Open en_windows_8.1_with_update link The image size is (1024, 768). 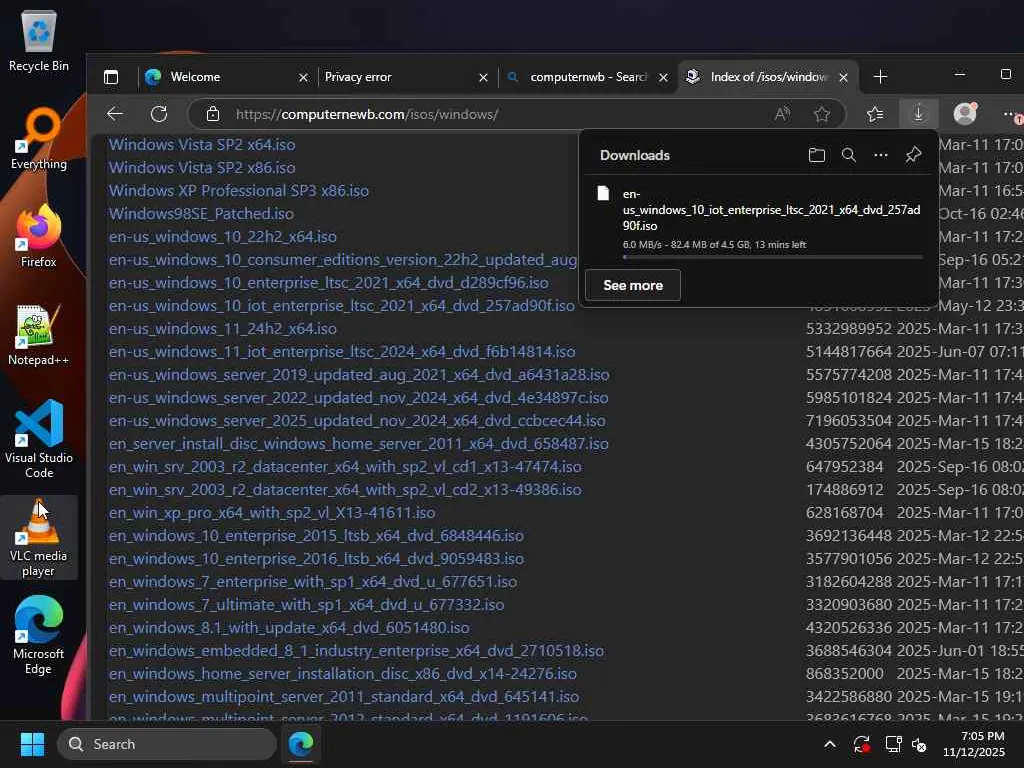pyautogui.click(x=289, y=628)
